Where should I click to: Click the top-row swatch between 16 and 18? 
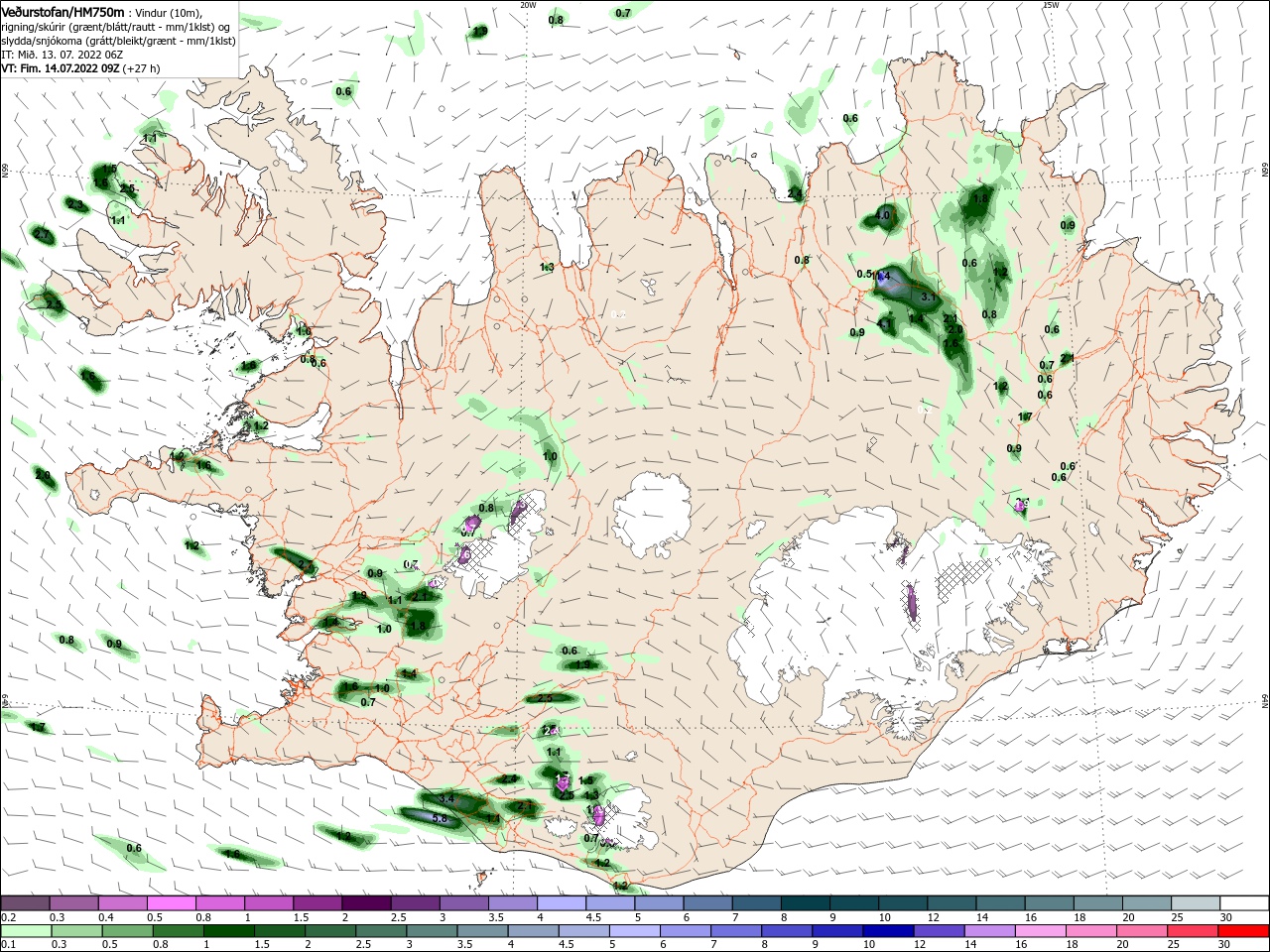pyautogui.click(x=1050, y=903)
